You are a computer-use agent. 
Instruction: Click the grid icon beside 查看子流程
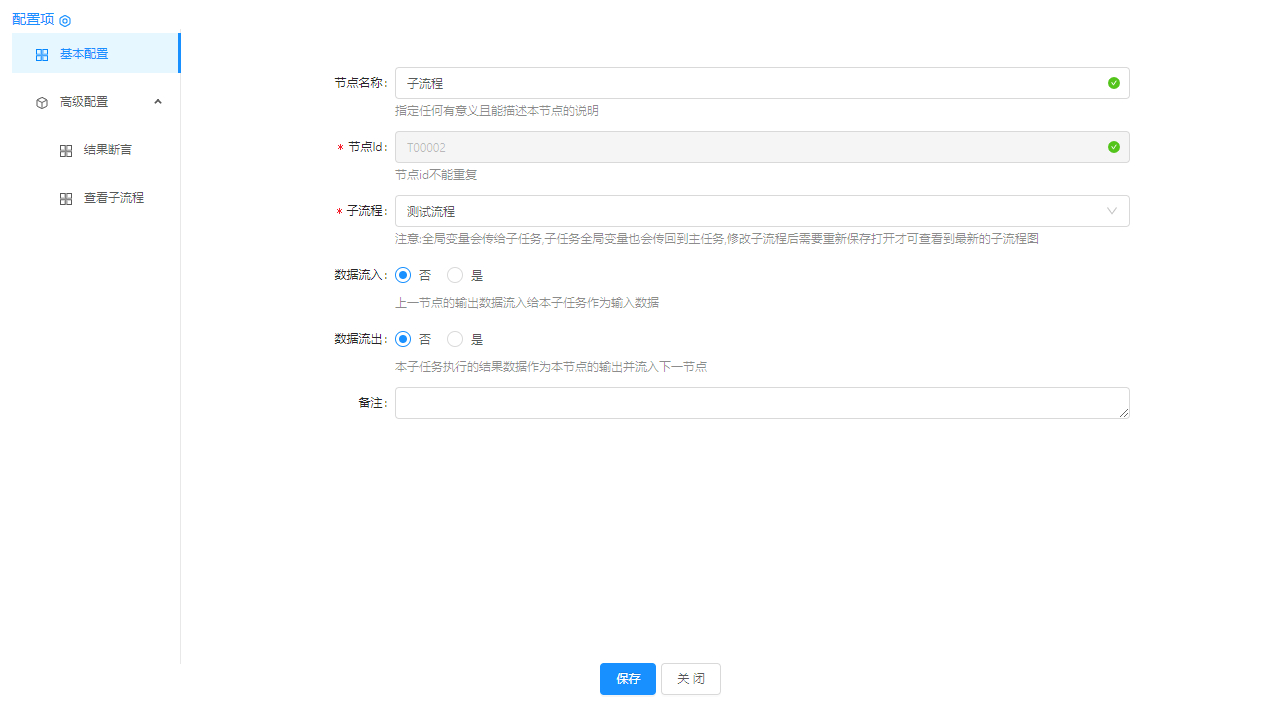tap(66, 199)
